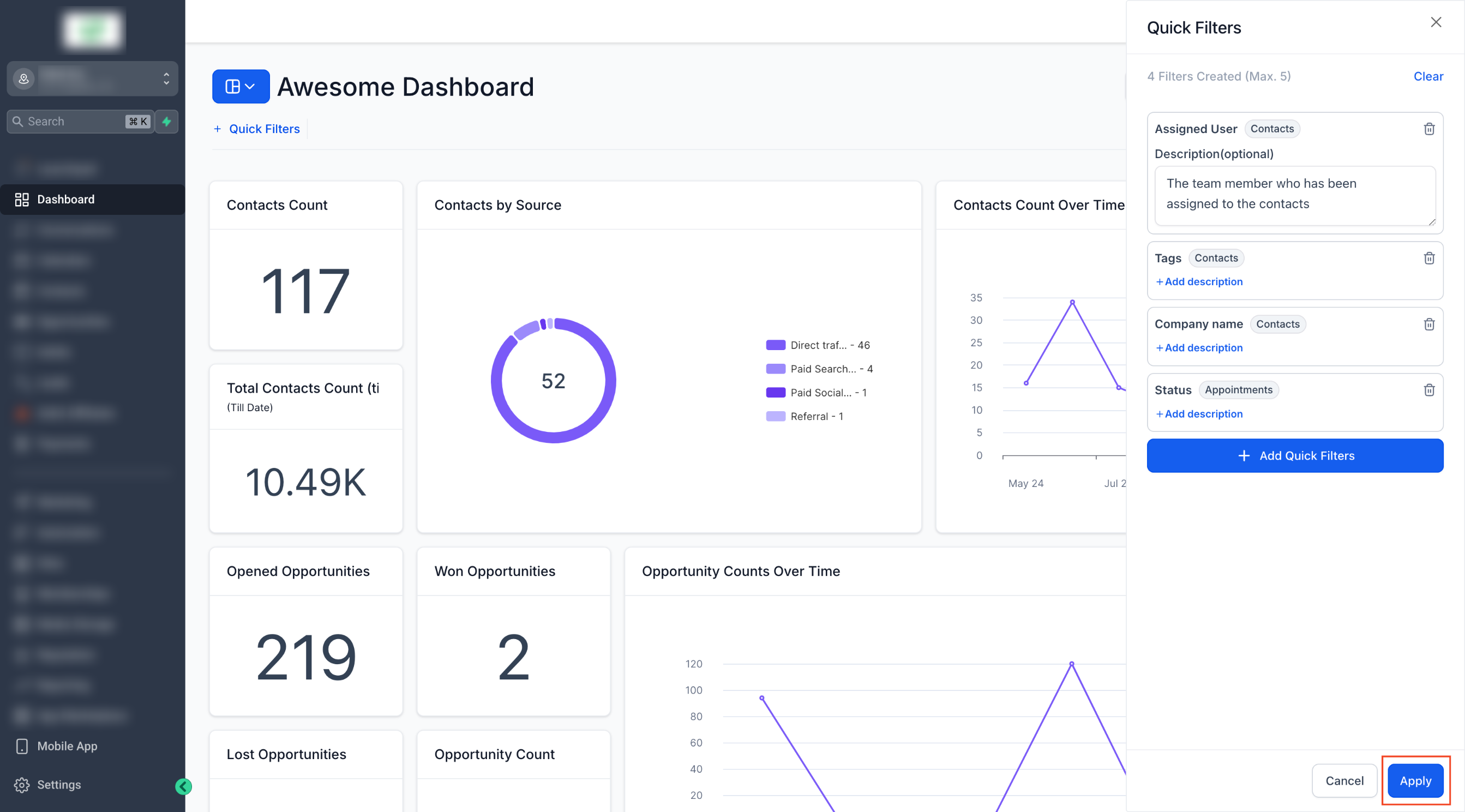The width and height of the screenshot is (1465, 812).
Task: Remove the Company name filter
Action: (x=1428, y=324)
